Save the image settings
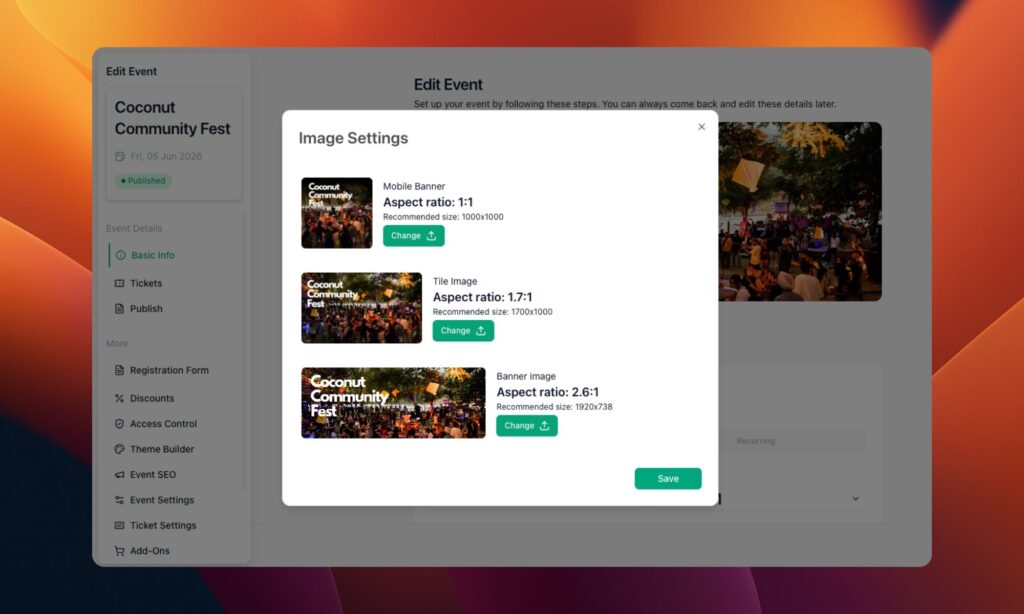 pyautogui.click(x=667, y=479)
